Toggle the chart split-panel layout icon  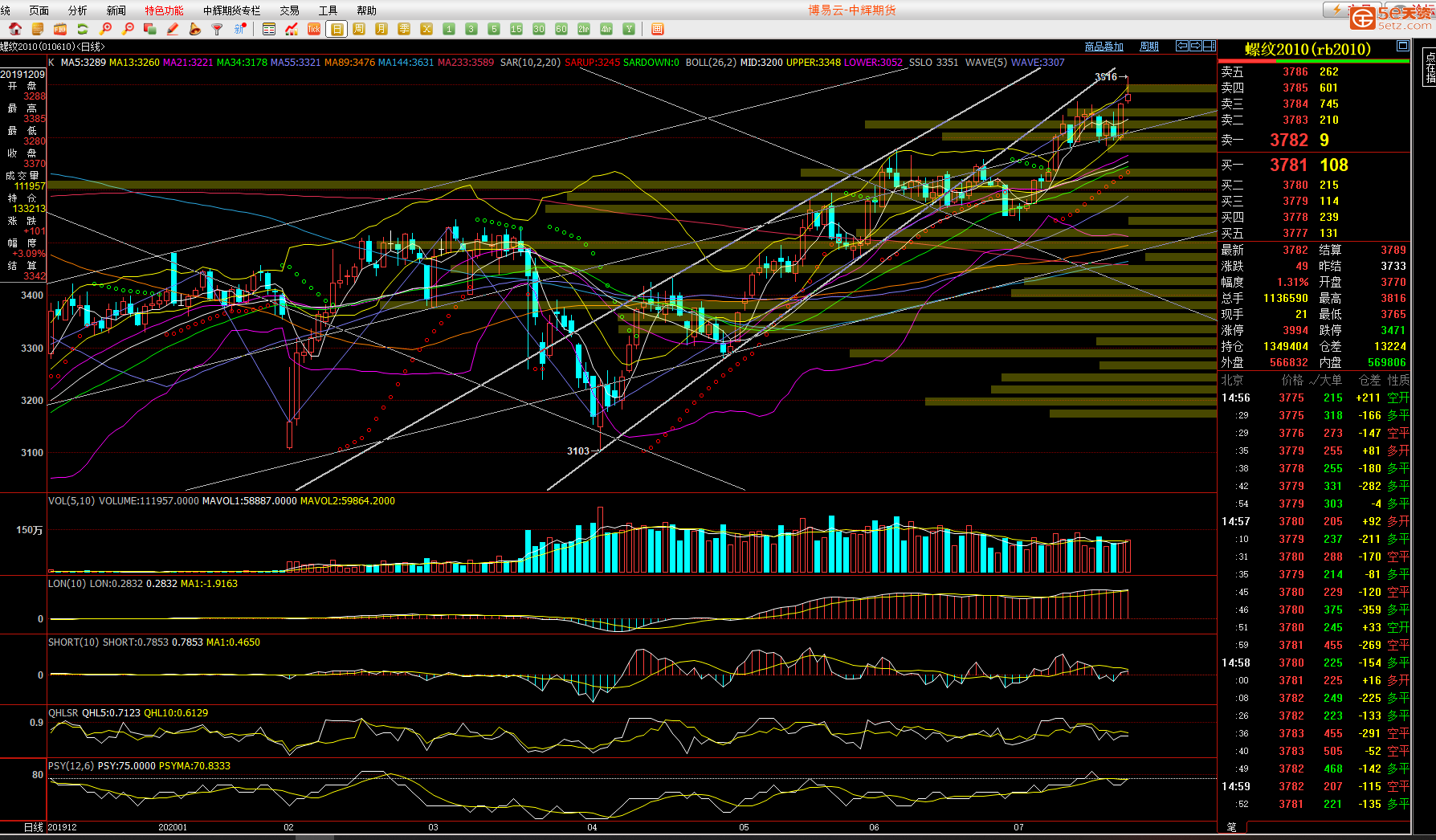tap(1210, 46)
